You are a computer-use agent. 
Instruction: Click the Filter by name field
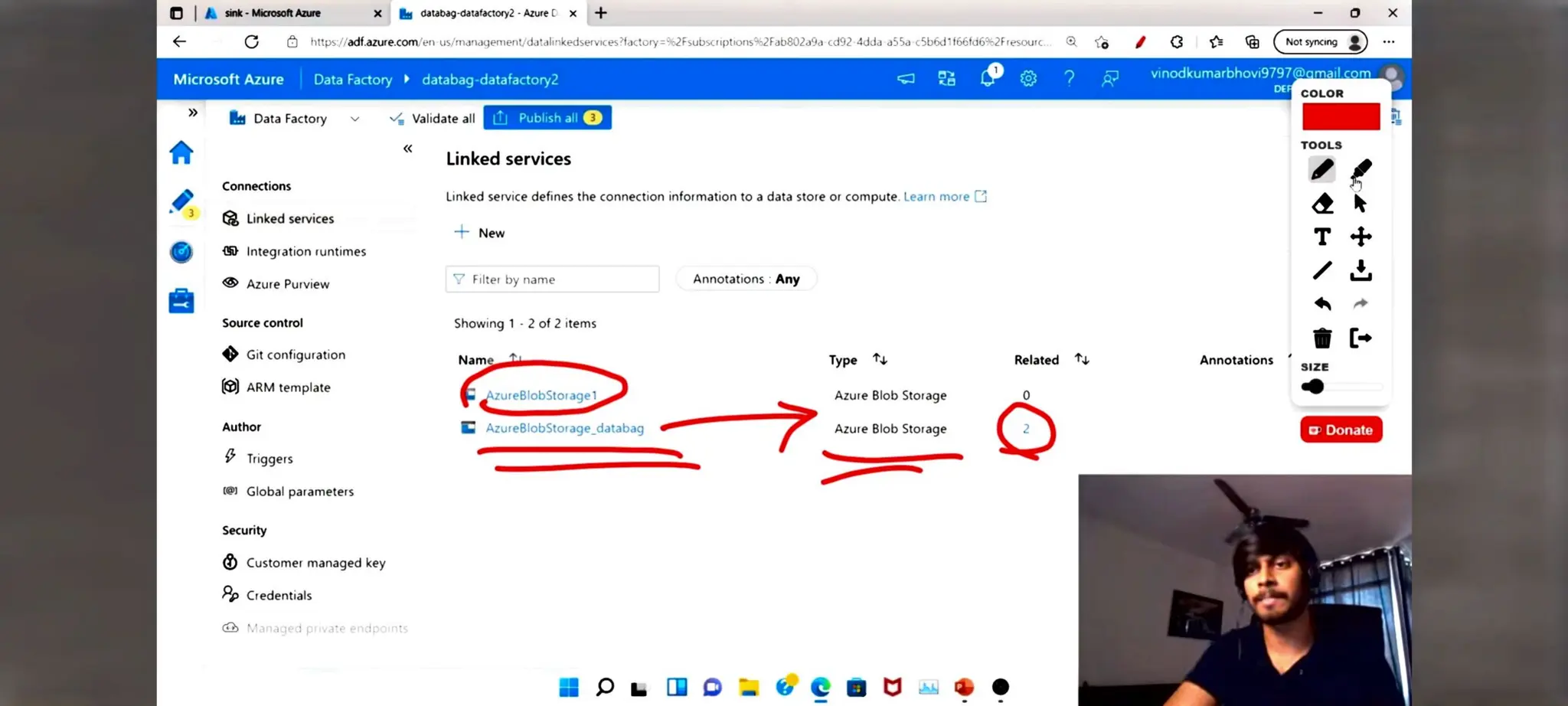click(552, 279)
